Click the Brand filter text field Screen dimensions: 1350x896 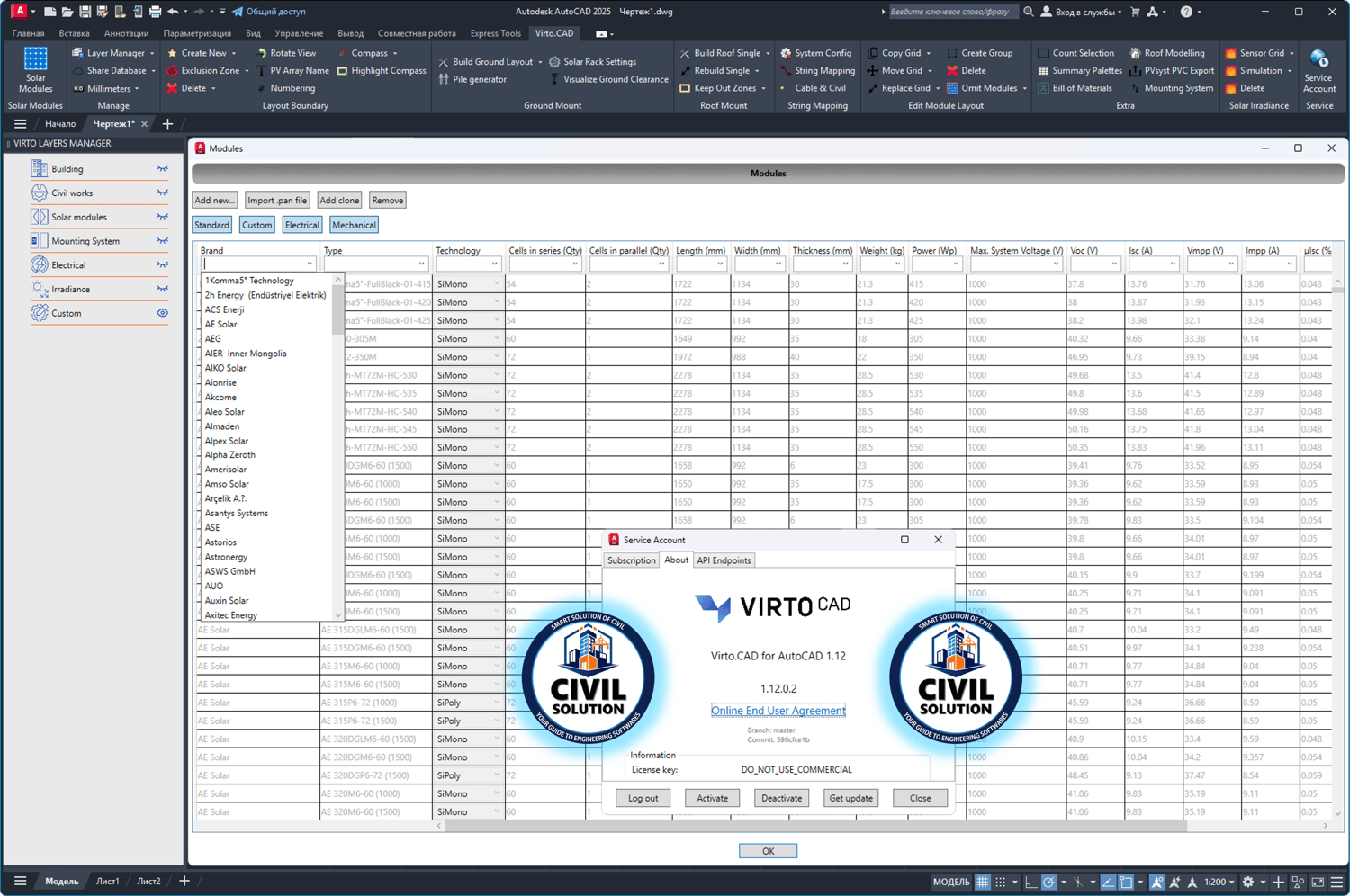coord(253,264)
